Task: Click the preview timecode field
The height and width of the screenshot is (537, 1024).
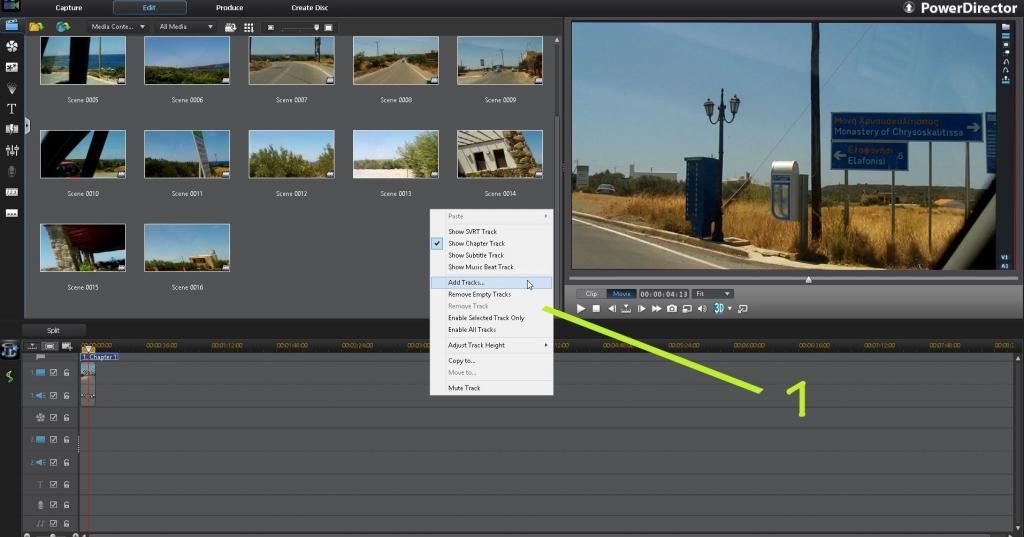Action: 664,294
